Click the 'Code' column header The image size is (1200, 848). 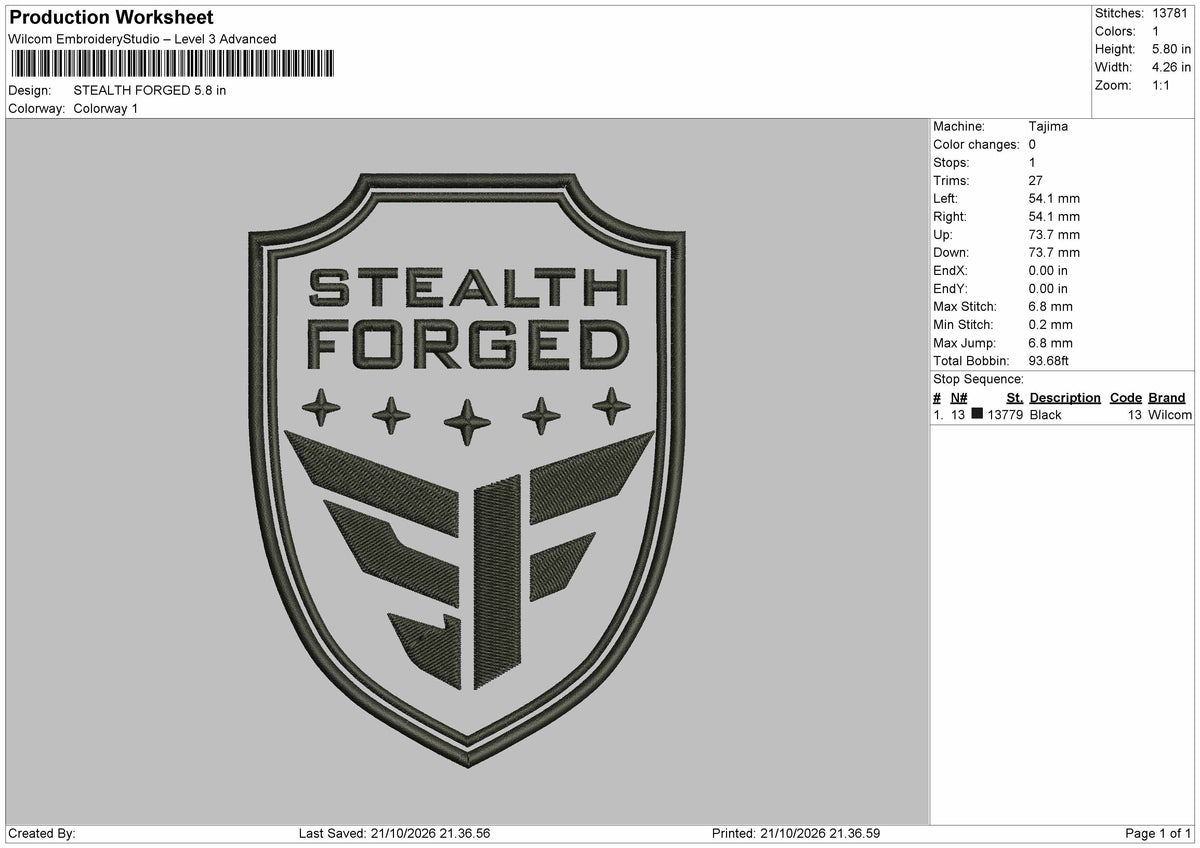[1126, 397]
